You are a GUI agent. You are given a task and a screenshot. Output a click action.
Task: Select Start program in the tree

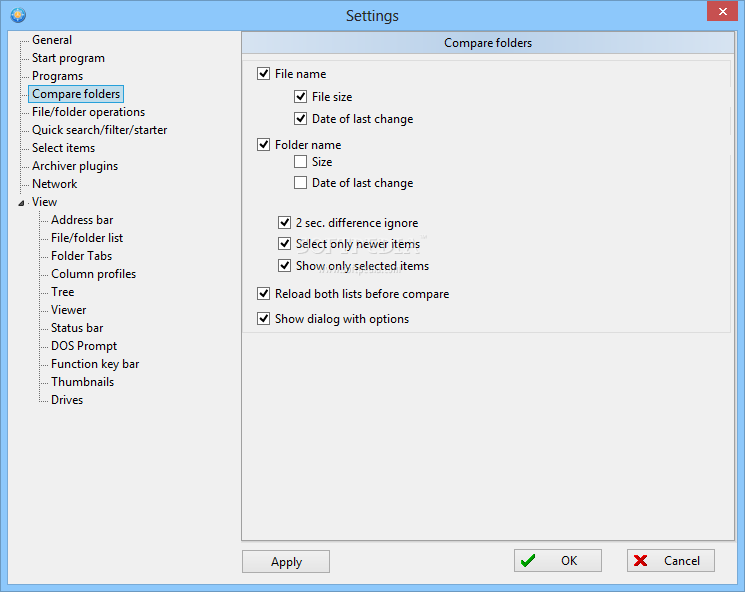pyautogui.click(x=68, y=58)
